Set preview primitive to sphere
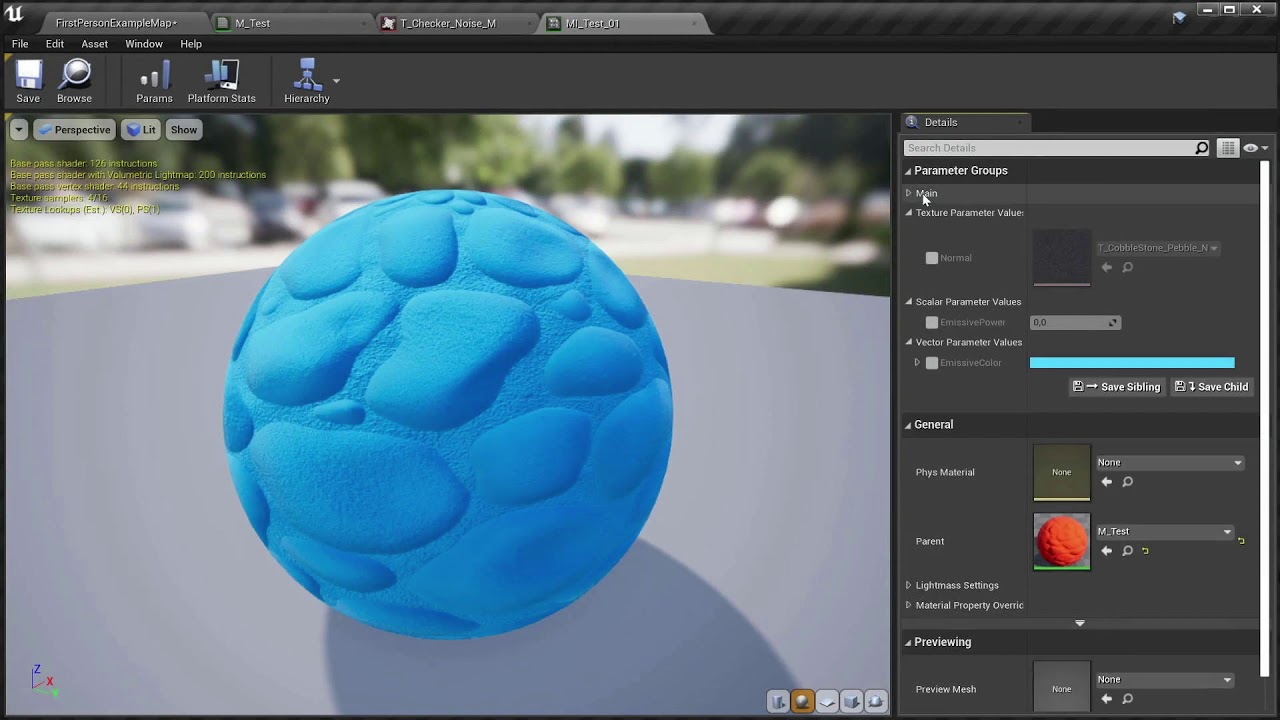 (x=802, y=701)
